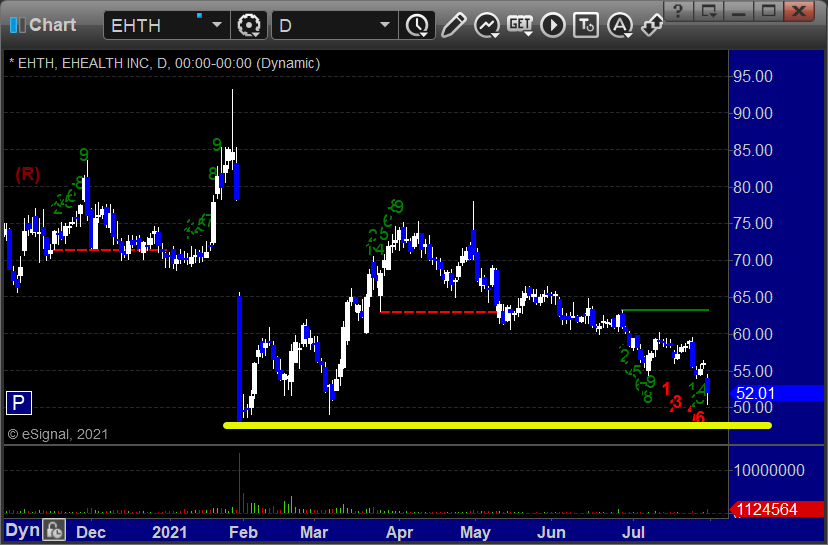The height and width of the screenshot is (545, 828).
Task: Expand the interval dropdown arrow
Action: click(x=385, y=25)
